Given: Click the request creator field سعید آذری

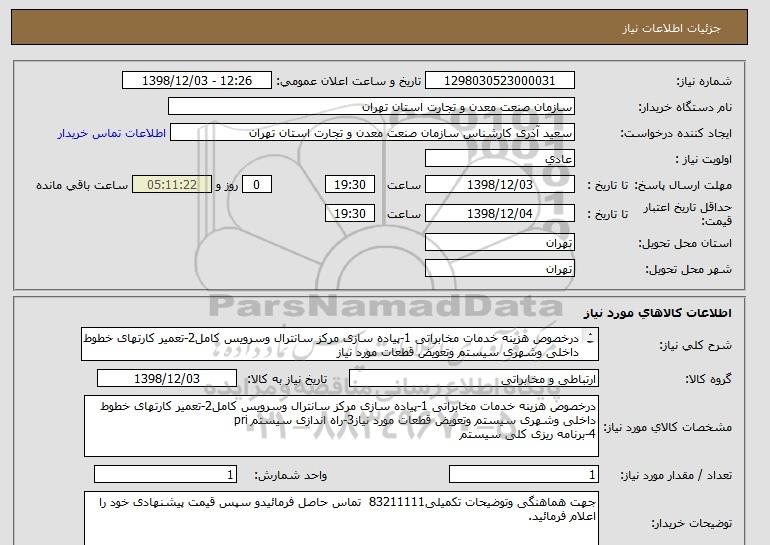Looking at the screenshot, I should coord(372,133).
